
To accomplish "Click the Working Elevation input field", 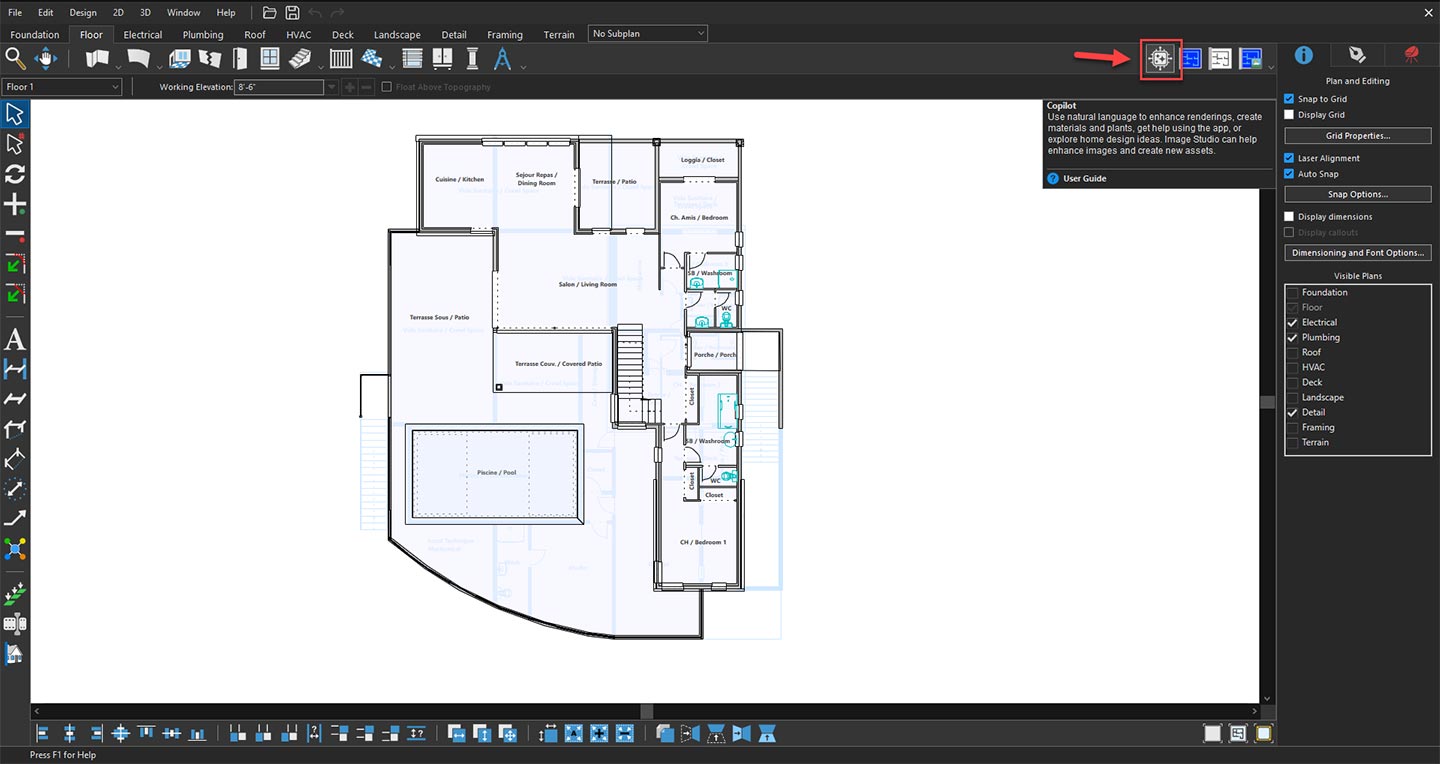I will (x=279, y=87).
